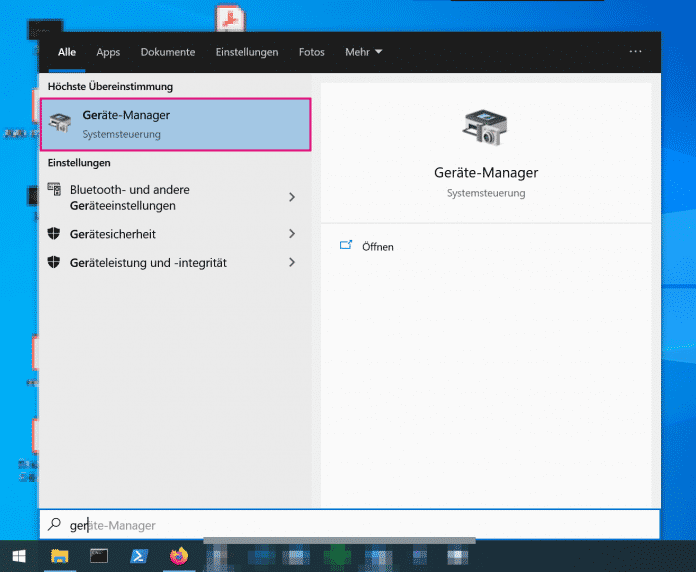
Task: Open the Windows Start button
Action: (18, 555)
